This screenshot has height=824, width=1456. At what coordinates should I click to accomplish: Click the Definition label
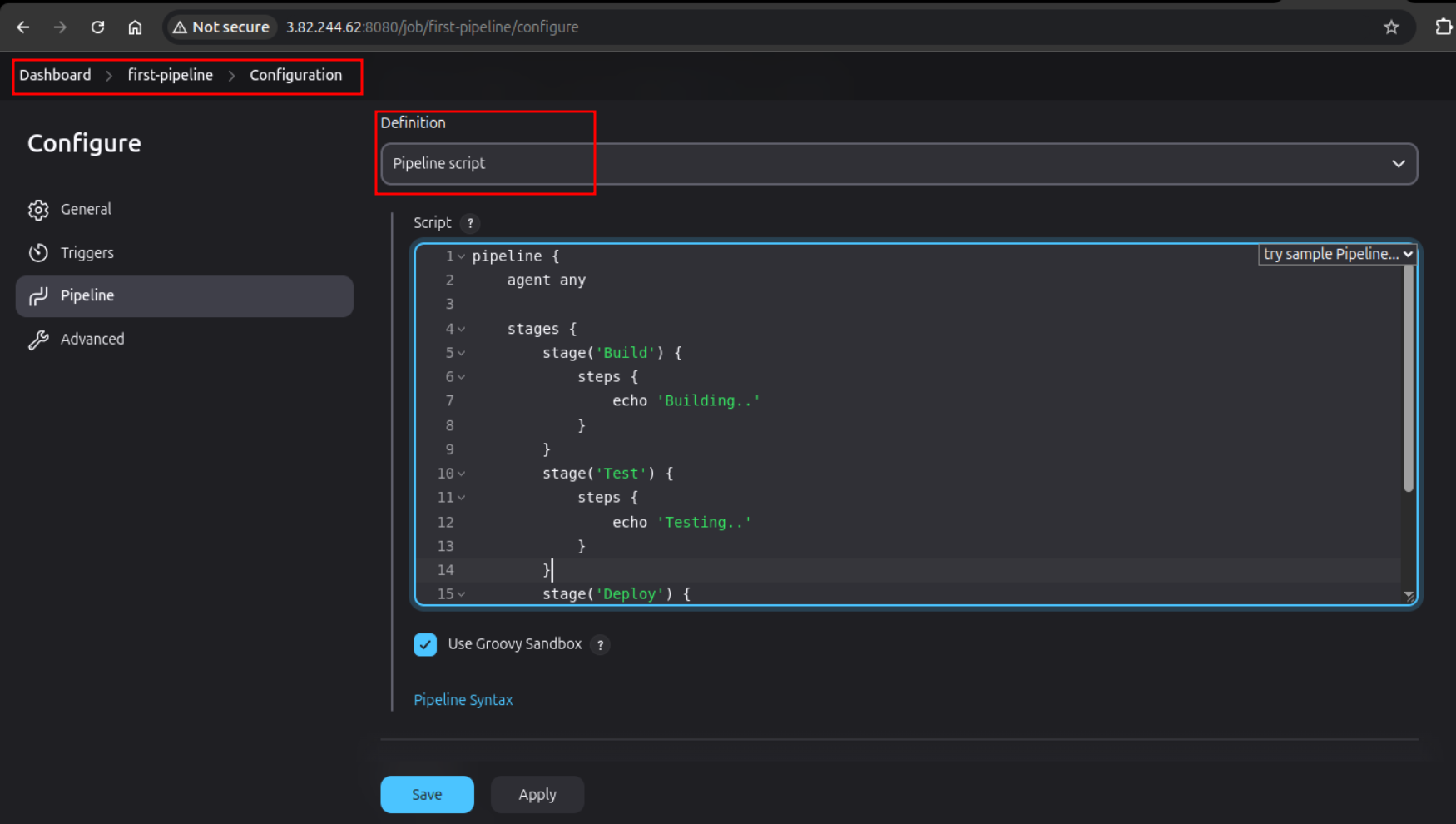pyautogui.click(x=413, y=122)
